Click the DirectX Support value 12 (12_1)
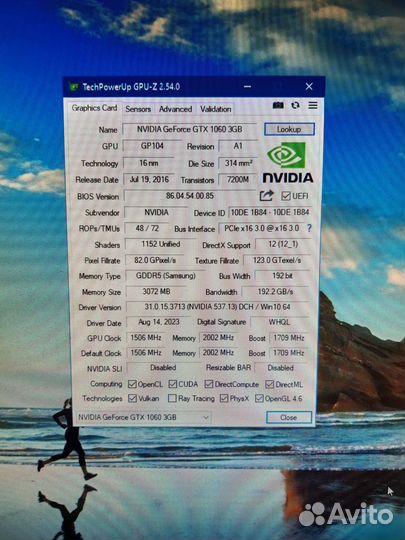 click(x=283, y=244)
